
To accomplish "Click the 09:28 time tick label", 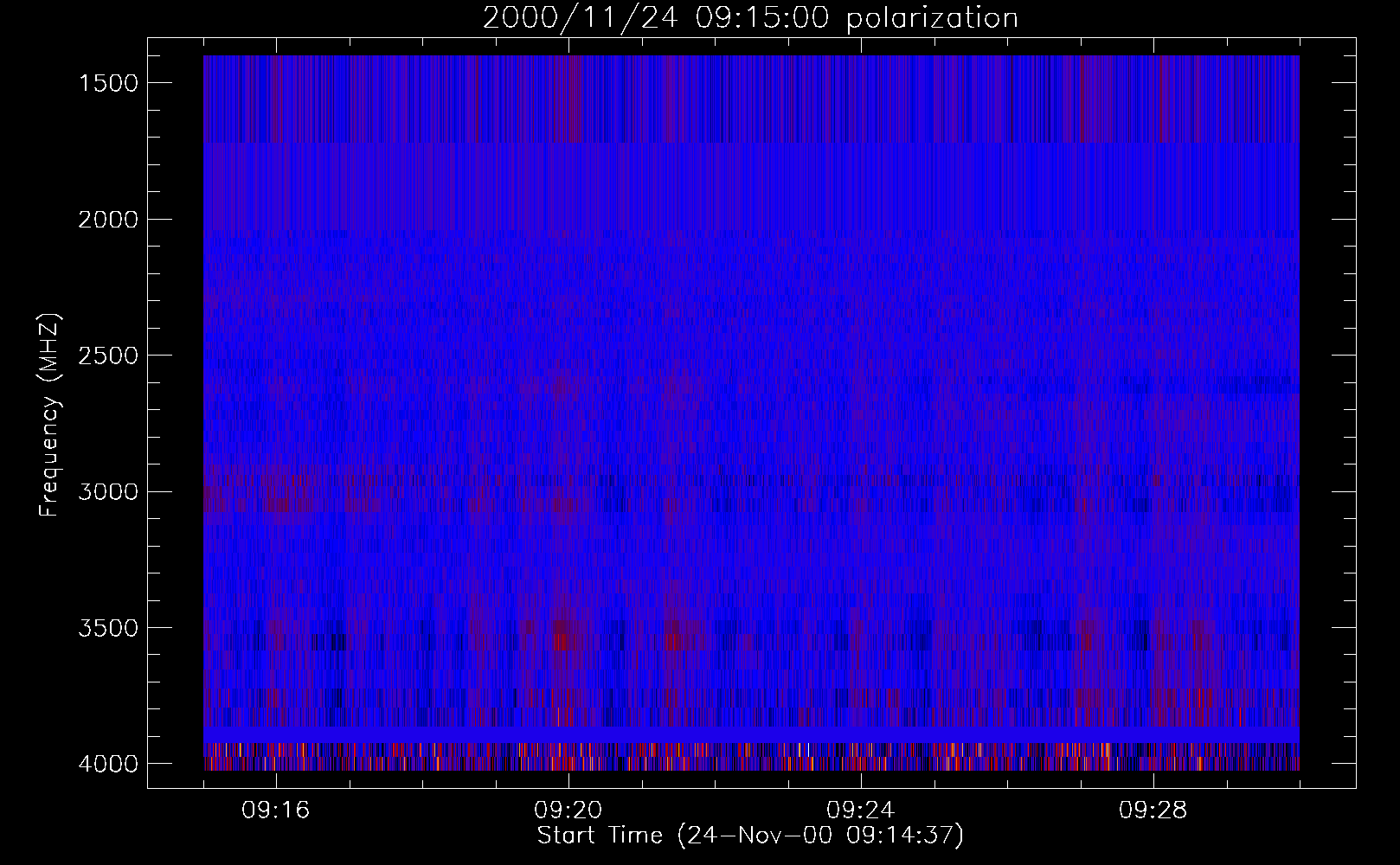I will click(x=1153, y=811).
